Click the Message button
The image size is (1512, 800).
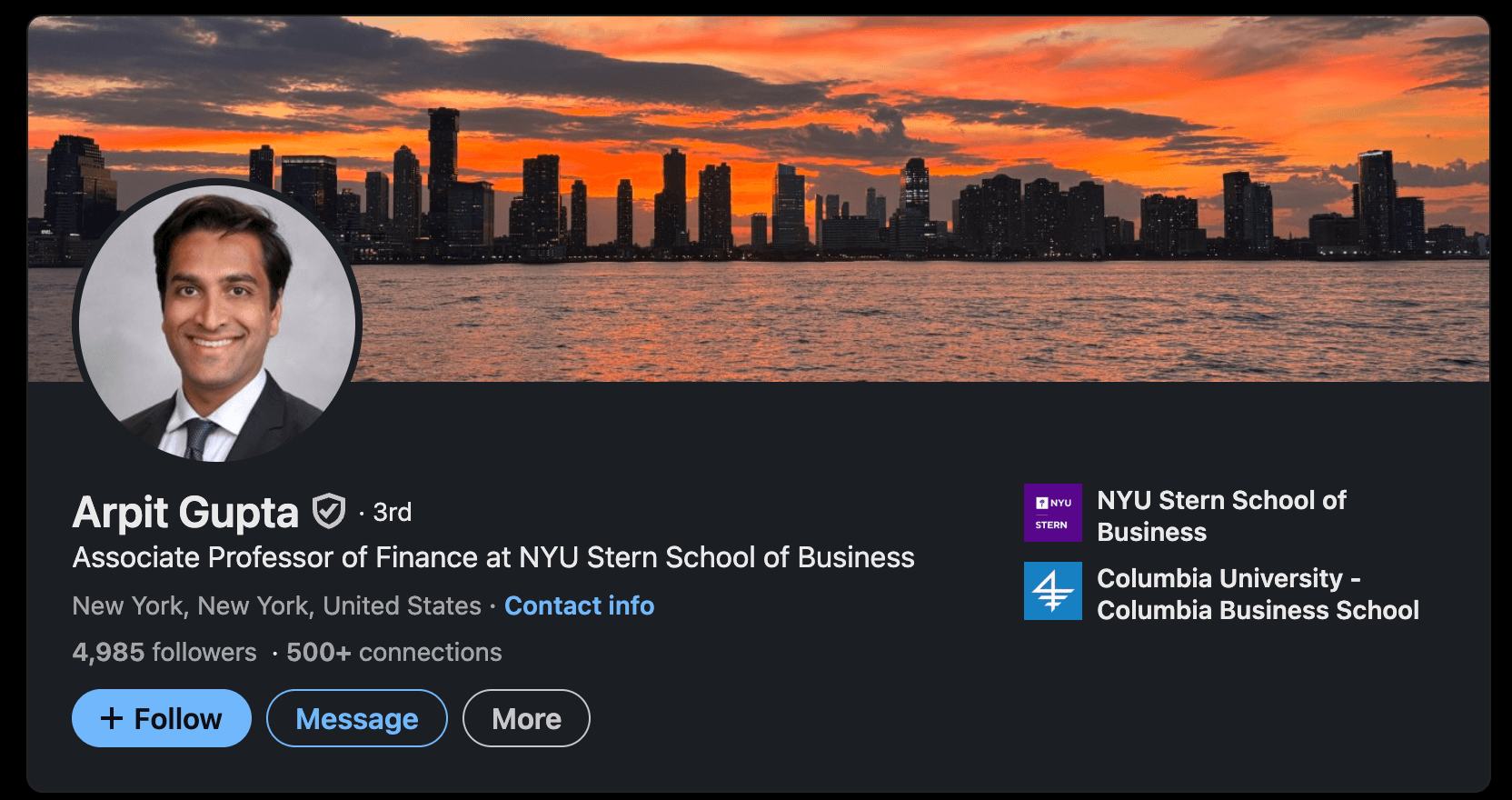click(357, 718)
